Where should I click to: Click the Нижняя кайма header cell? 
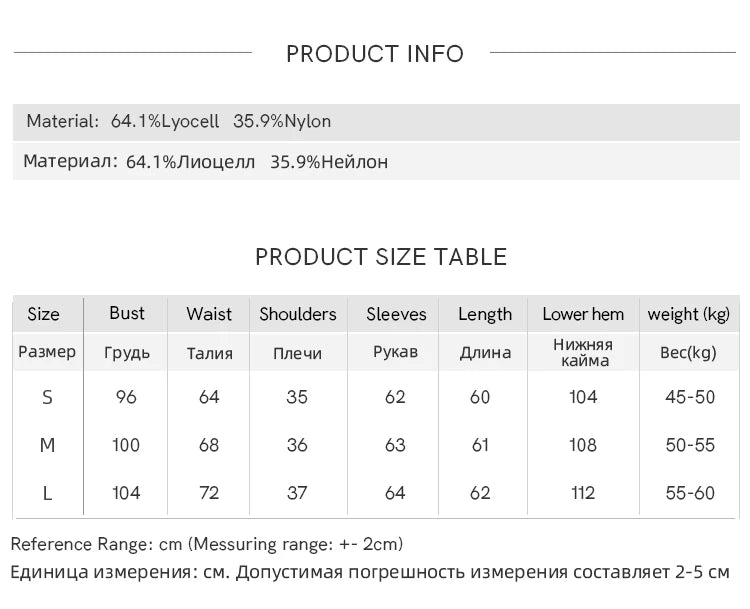583,352
